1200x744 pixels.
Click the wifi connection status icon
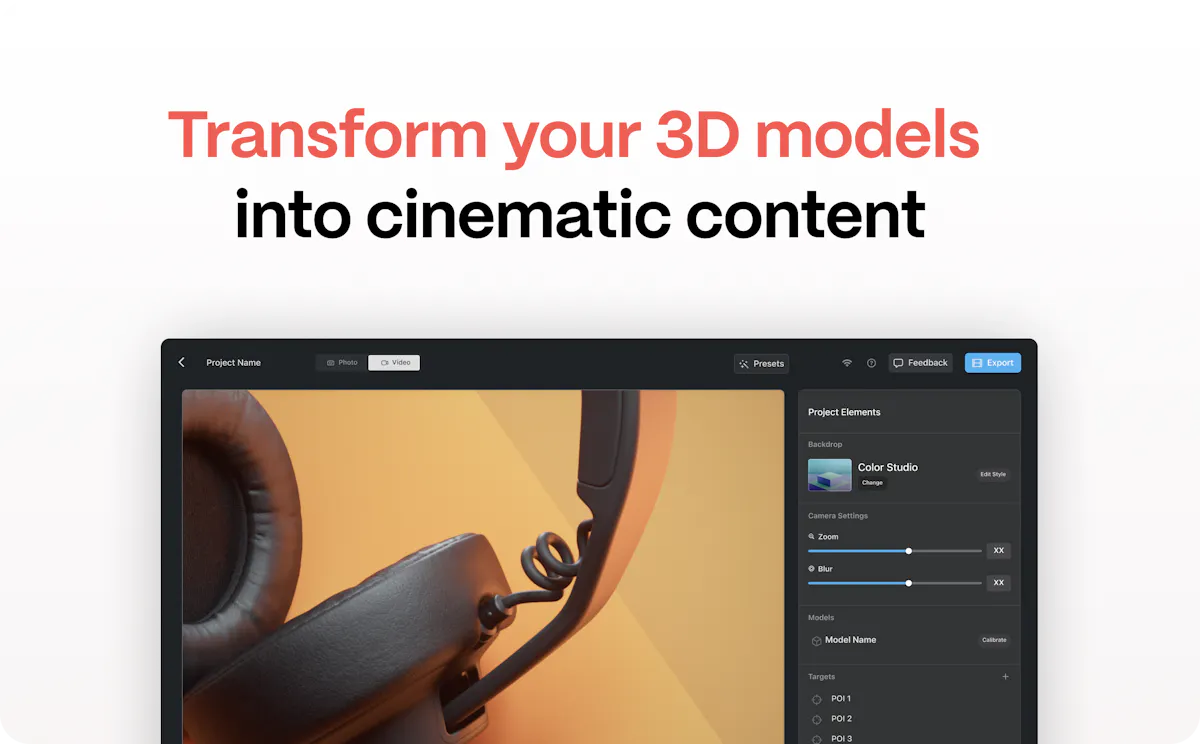(847, 363)
